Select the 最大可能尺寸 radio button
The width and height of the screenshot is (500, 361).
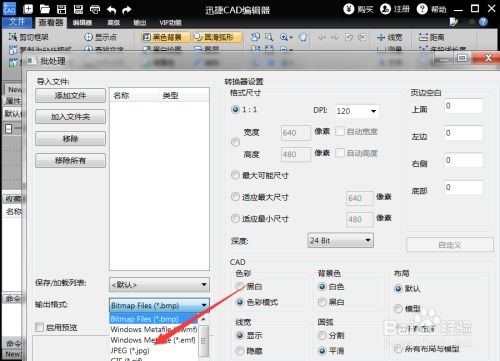[235, 175]
